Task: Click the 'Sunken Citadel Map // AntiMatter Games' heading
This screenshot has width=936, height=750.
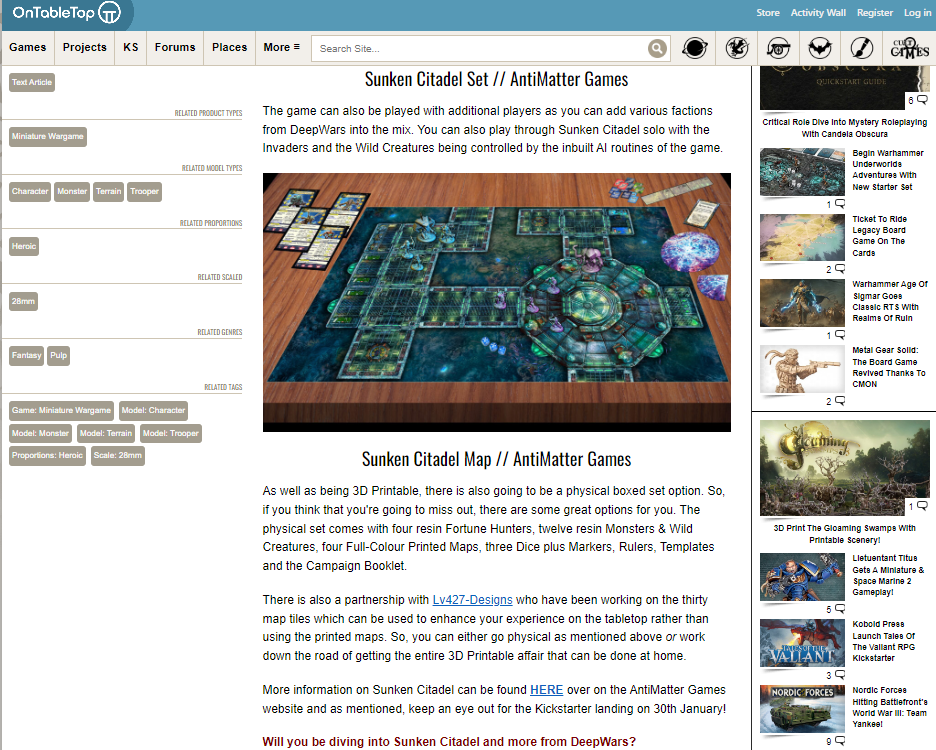Action: 497,459
